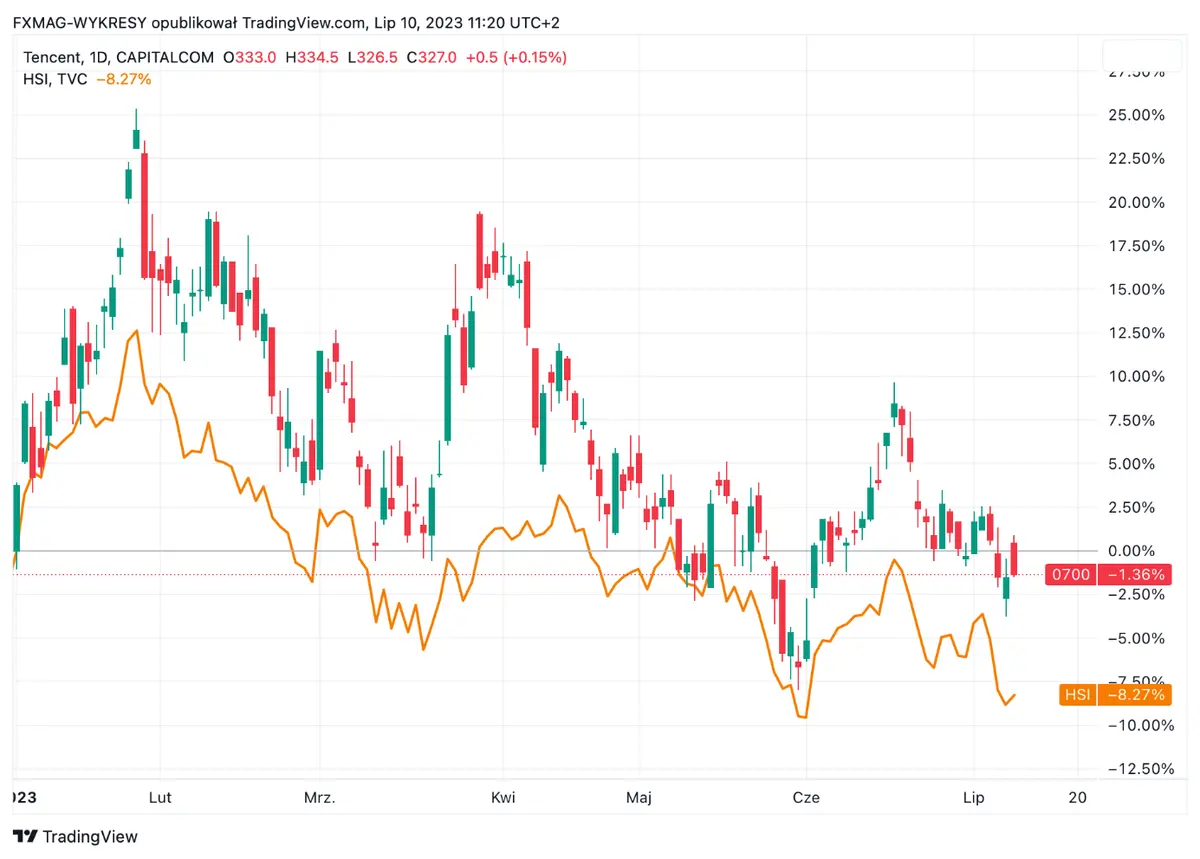Click the 0700 price label on right axis
1200x859 pixels.
(x=1069, y=574)
